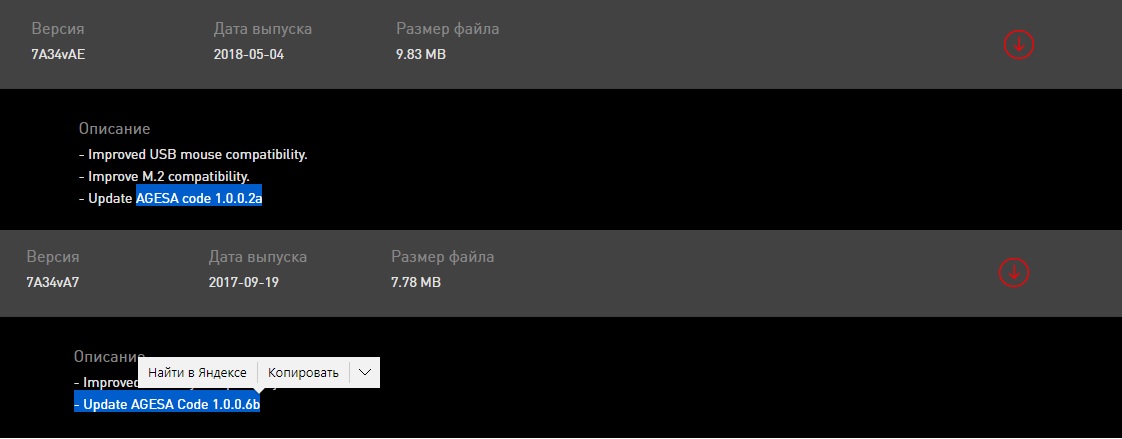Click the 7A34vA7 version text
Viewport: 1122px width, 439px height.
click(x=53, y=282)
